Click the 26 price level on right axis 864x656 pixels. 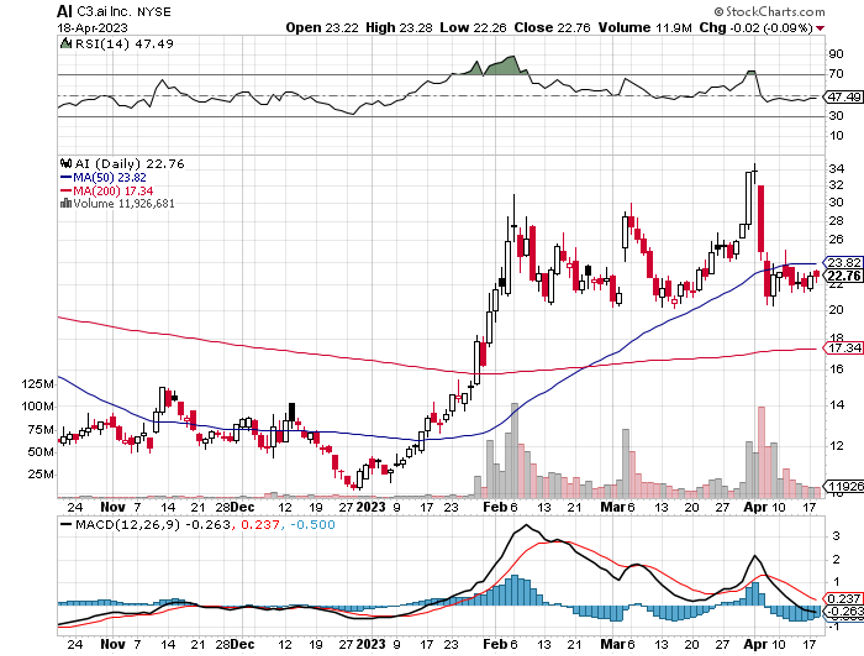tap(836, 240)
